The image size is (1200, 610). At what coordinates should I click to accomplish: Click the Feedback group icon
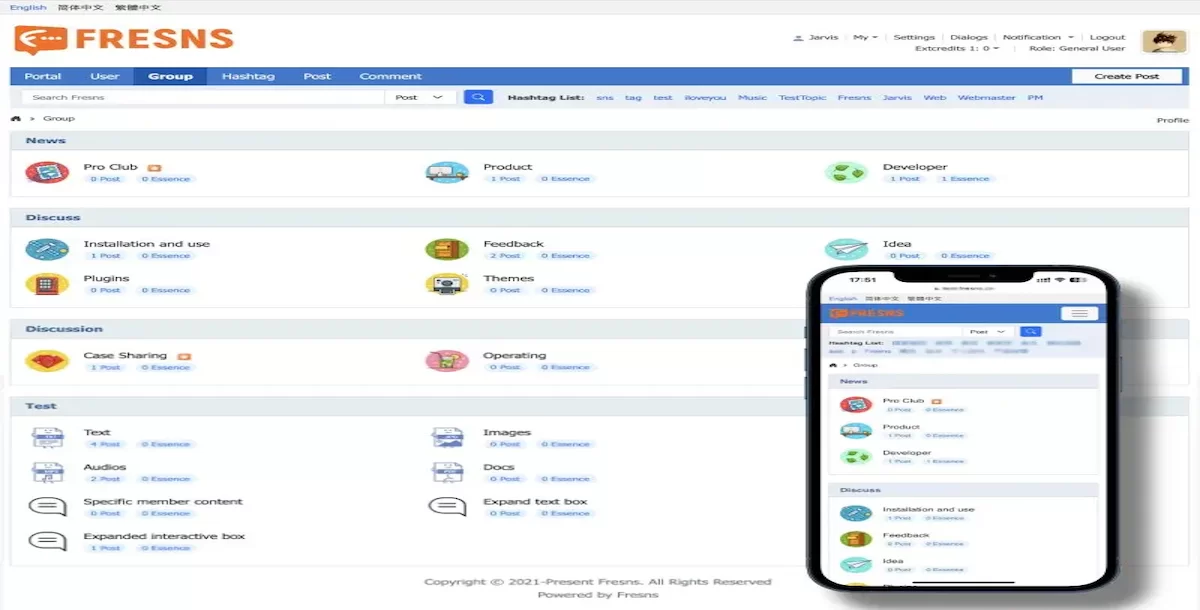pyautogui.click(x=446, y=249)
